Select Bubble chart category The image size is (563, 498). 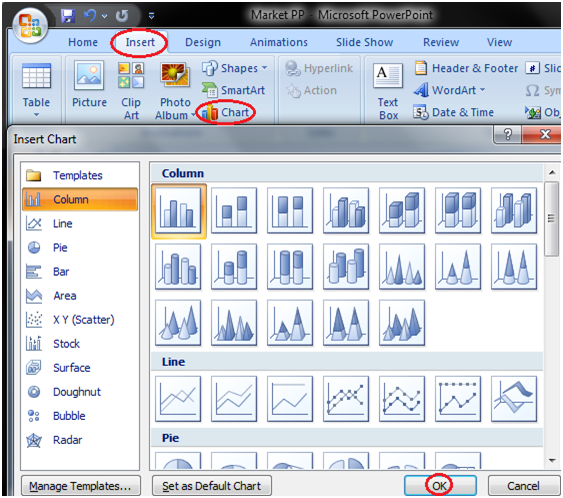click(x=80, y=416)
